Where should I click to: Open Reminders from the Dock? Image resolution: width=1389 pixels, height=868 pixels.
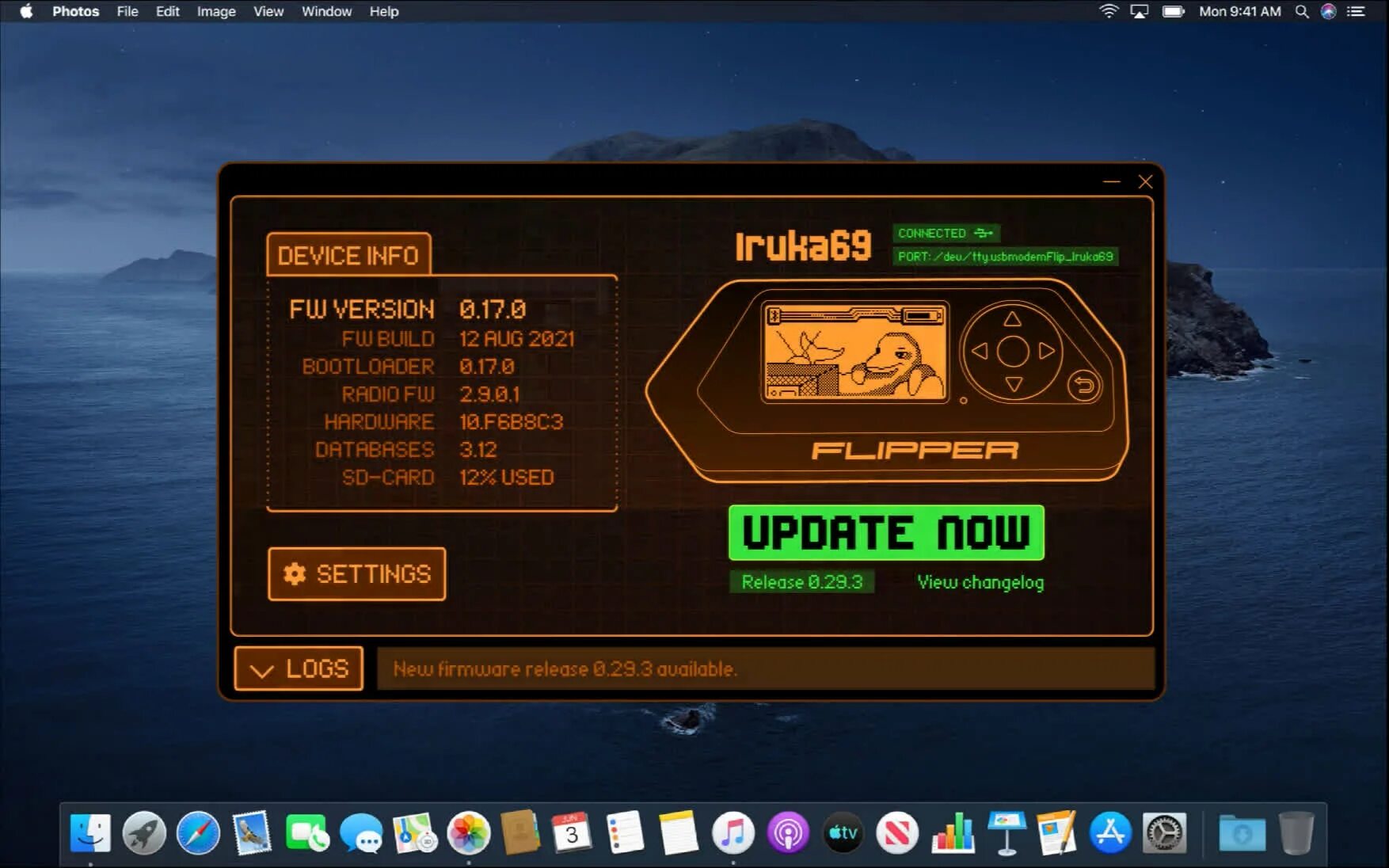click(625, 832)
